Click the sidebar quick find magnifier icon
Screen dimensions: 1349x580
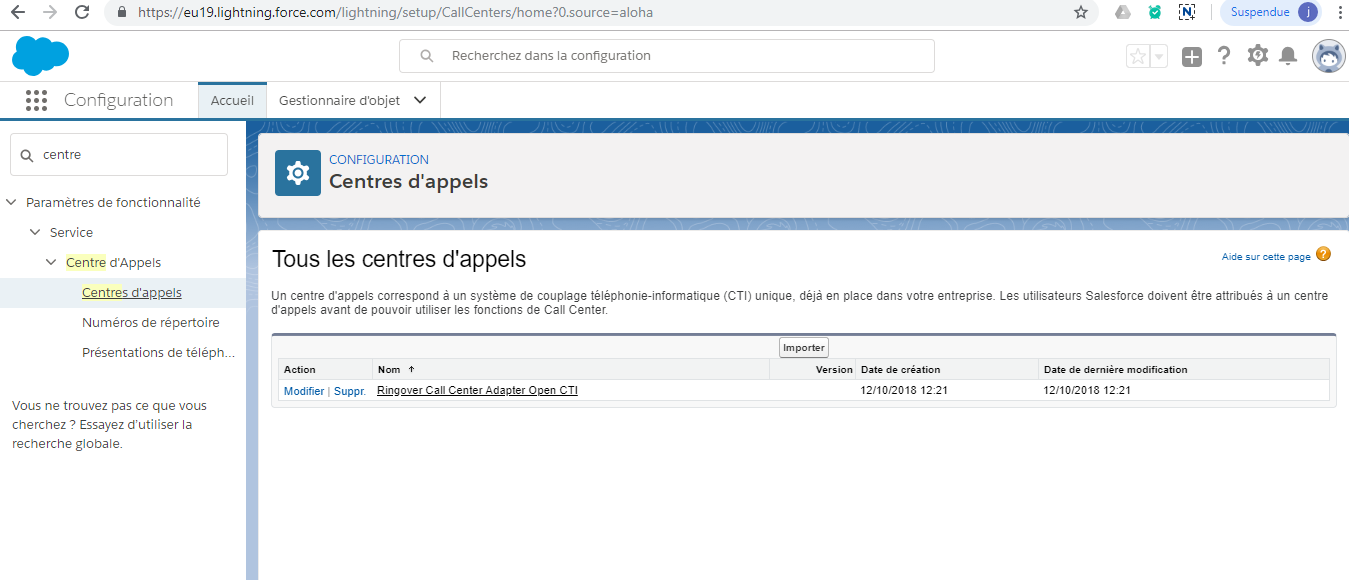[x=27, y=155]
